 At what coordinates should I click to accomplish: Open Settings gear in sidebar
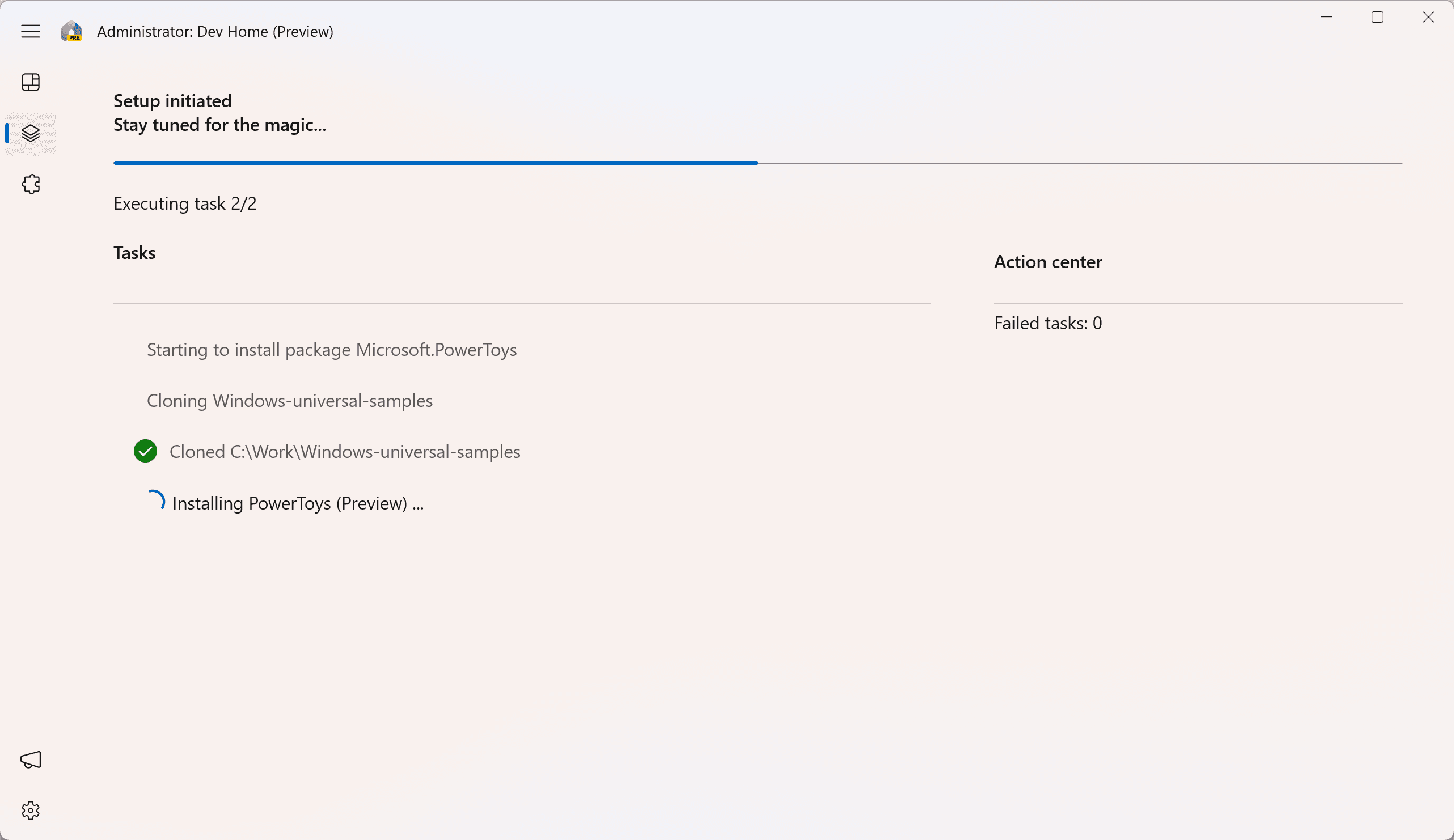(31, 811)
